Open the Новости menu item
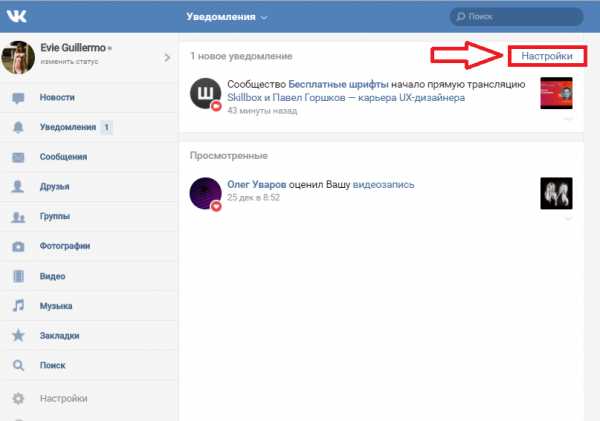Image resolution: width=600 pixels, height=421 pixels. point(89,98)
